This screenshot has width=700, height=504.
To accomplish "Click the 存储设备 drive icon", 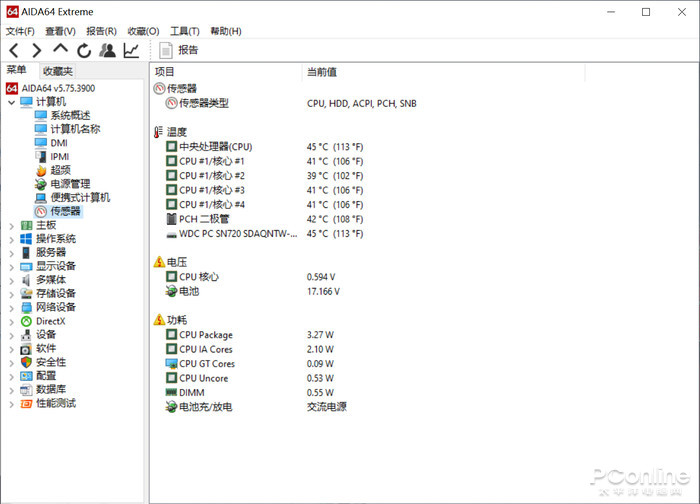I will tap(26, 294).
